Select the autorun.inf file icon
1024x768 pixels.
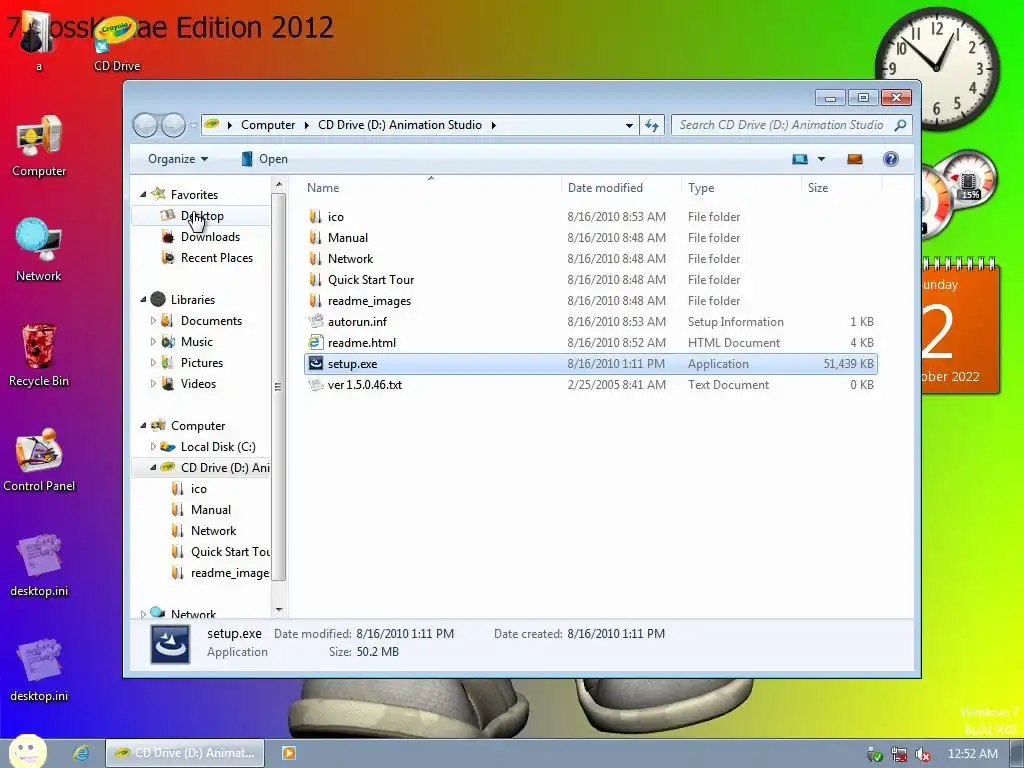(316, 321)
